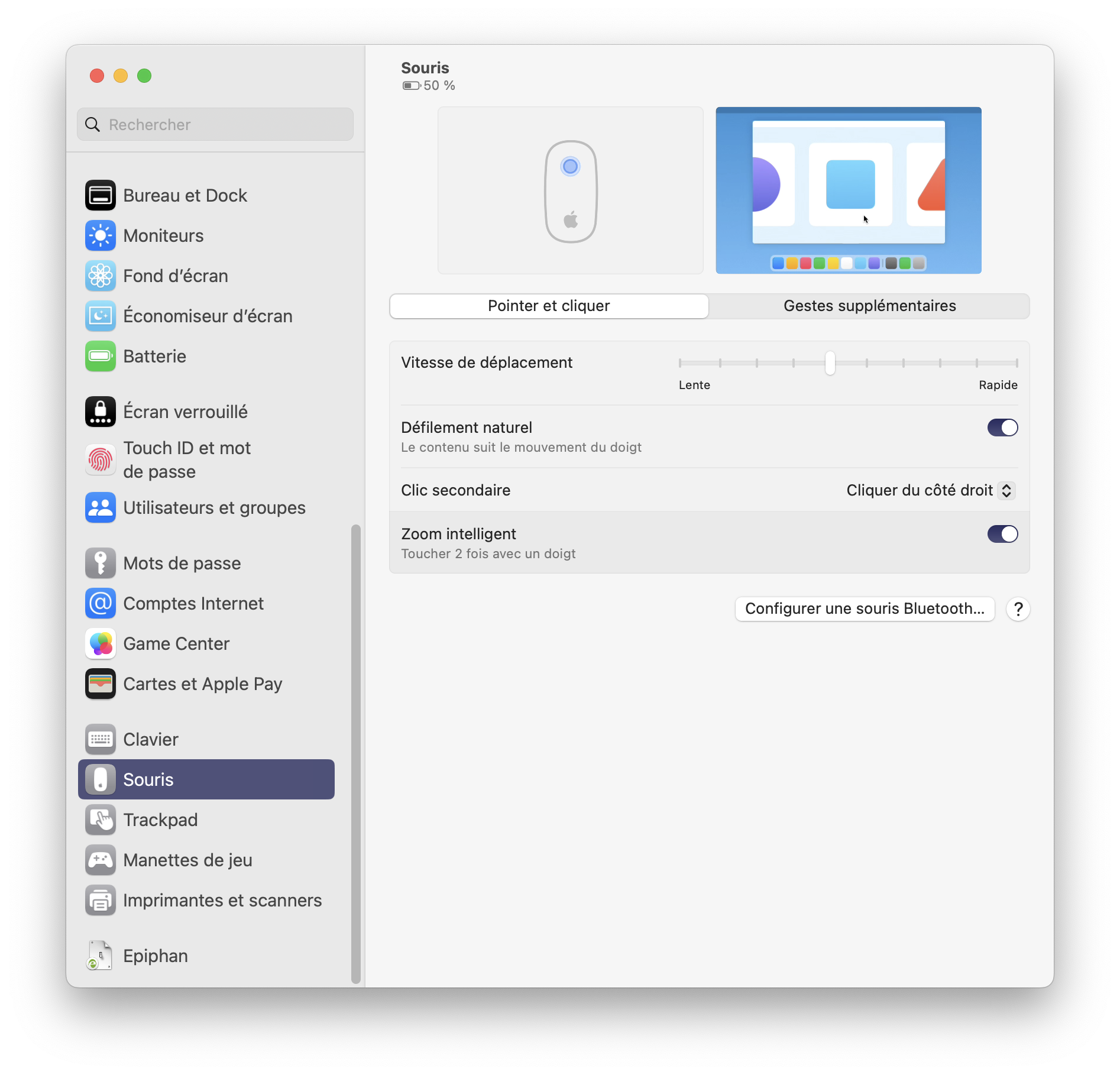This screenshot has width=1120, height=1075.
Task: Open the Écran verrouillé lock icon
Action: (101, 412)
